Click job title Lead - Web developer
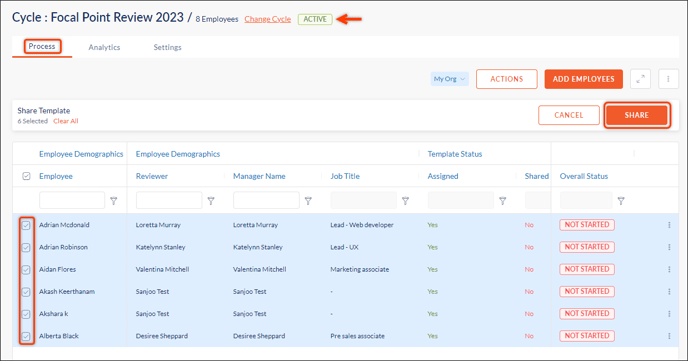Screen dimensions: 688x361 point(362,225)
